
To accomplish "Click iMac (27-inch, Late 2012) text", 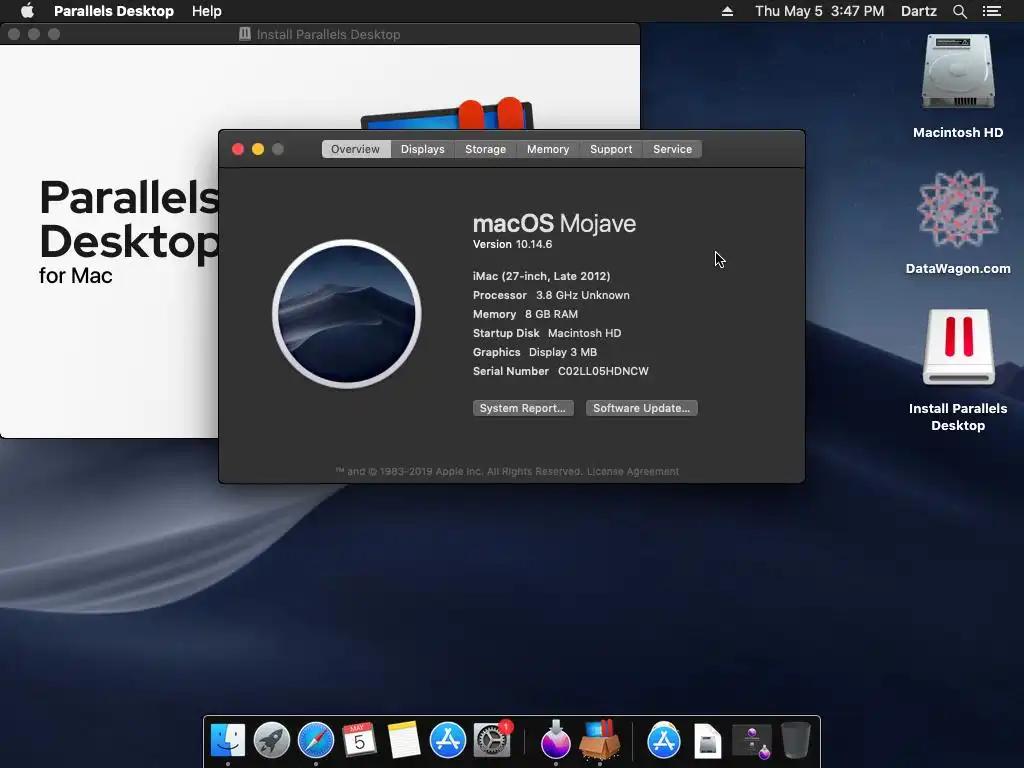I will coord(541,276).
